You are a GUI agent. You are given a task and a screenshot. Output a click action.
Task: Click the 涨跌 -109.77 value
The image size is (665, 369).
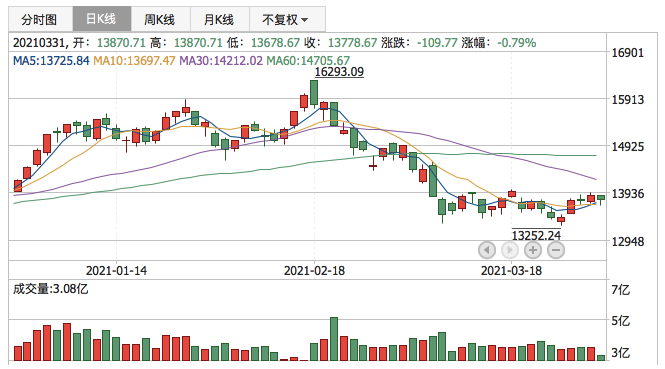tap(437, 43)
